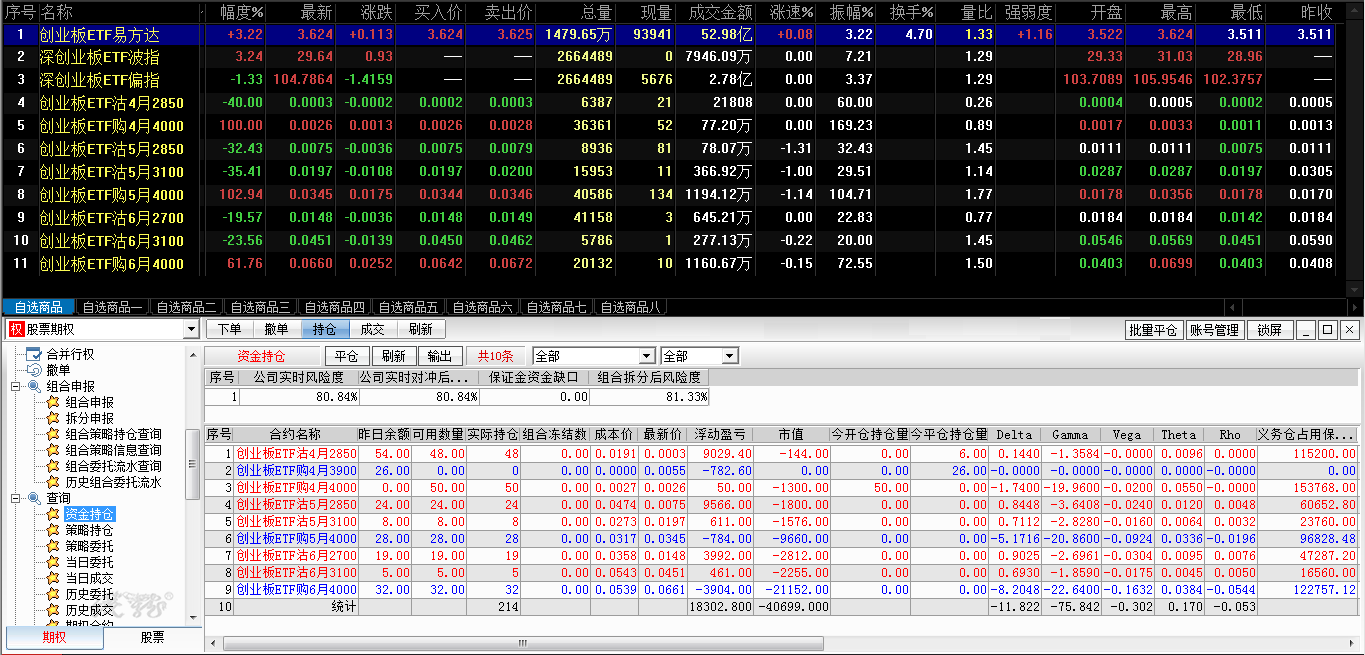Click the star icon next to 拆分申报
Screen dimensions: 1365x655
pyautogui.click(x=53, y=418)
